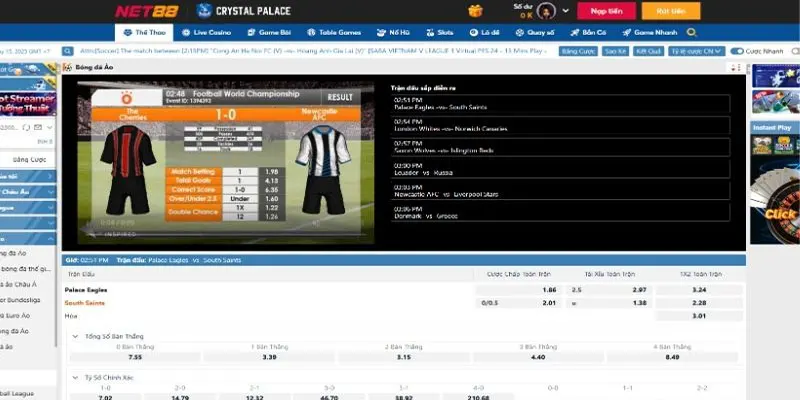Open the Lô đề menu
This screenshot has height=400, width=800.
[x=484, y=32]
